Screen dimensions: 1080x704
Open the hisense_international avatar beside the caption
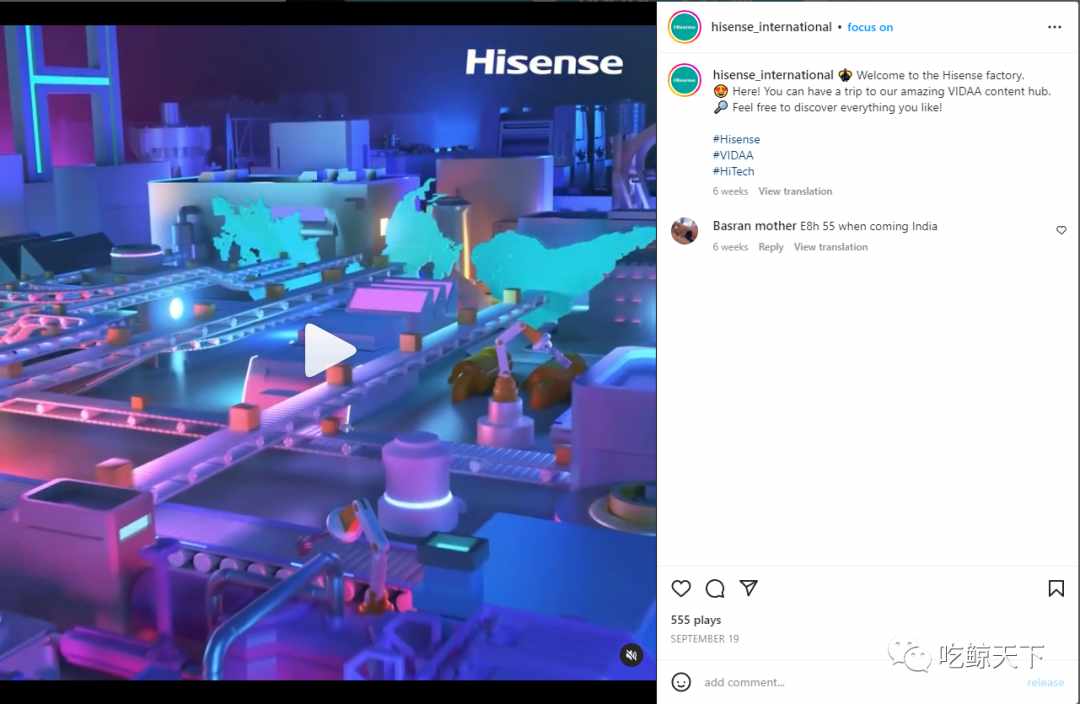685,80
